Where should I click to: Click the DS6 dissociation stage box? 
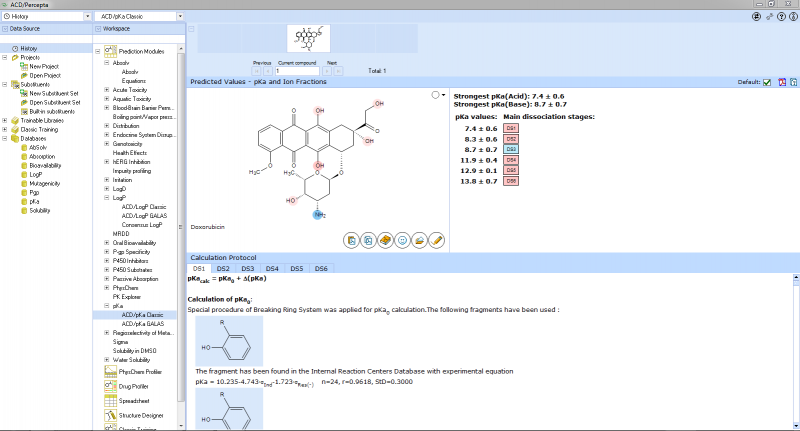pyautogui.click(x=511, y=181)
